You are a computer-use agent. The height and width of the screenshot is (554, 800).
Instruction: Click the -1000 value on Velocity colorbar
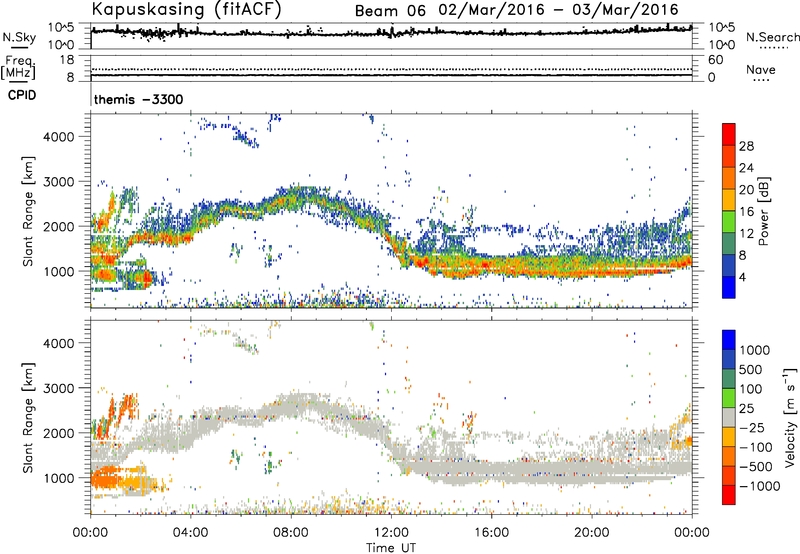[760, 486]
